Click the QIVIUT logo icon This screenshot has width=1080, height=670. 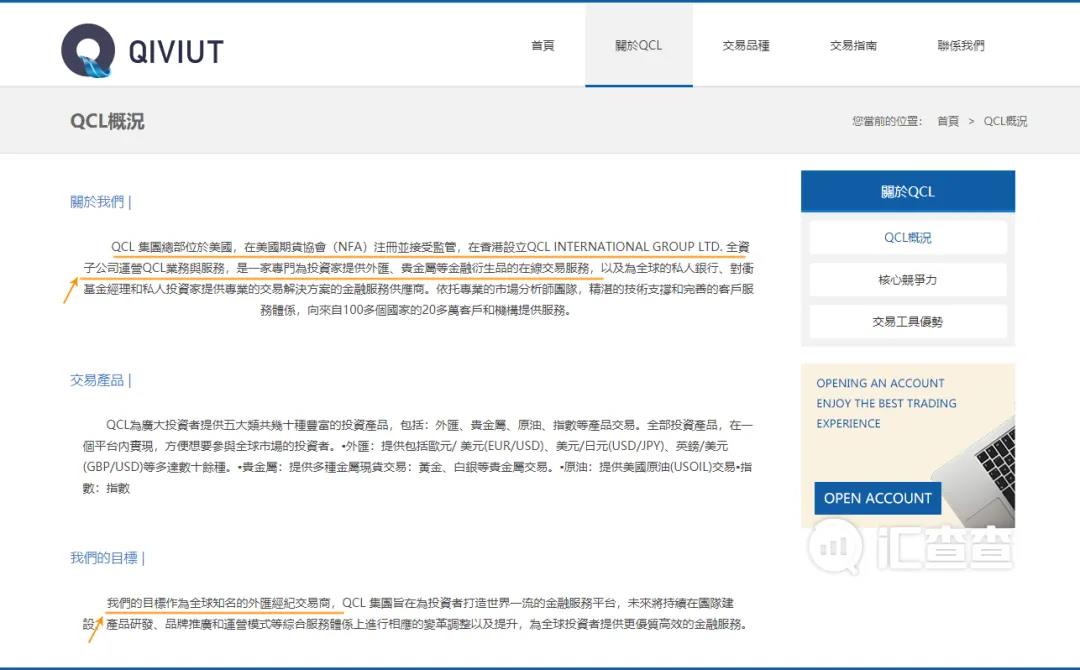pyautogui.click(x=88, y=50)
